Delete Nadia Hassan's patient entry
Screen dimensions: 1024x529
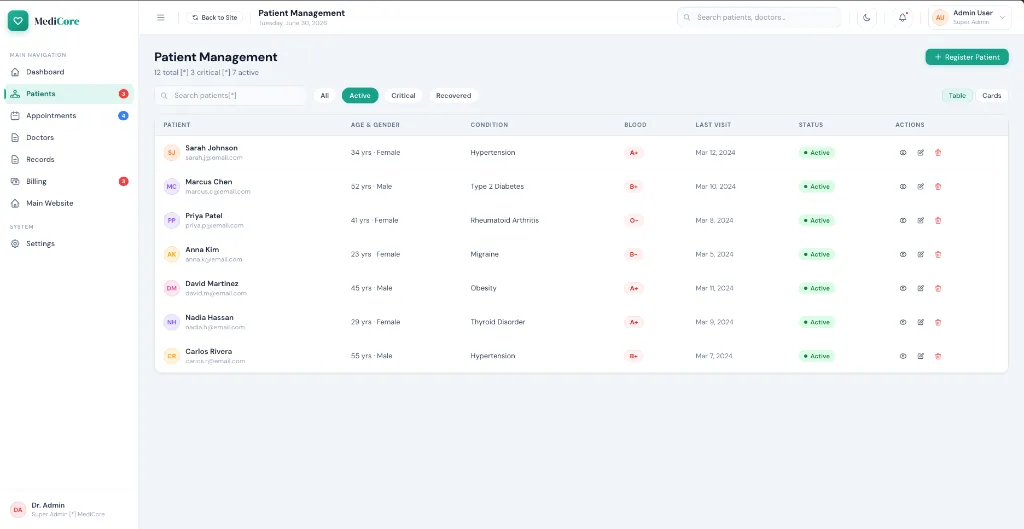tap(938, 323)
